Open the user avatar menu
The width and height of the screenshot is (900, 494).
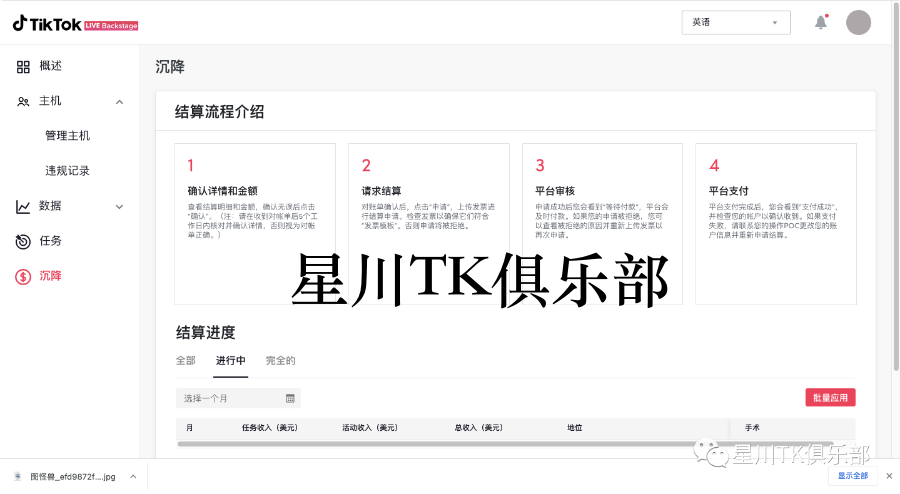(x=858, y=22)
